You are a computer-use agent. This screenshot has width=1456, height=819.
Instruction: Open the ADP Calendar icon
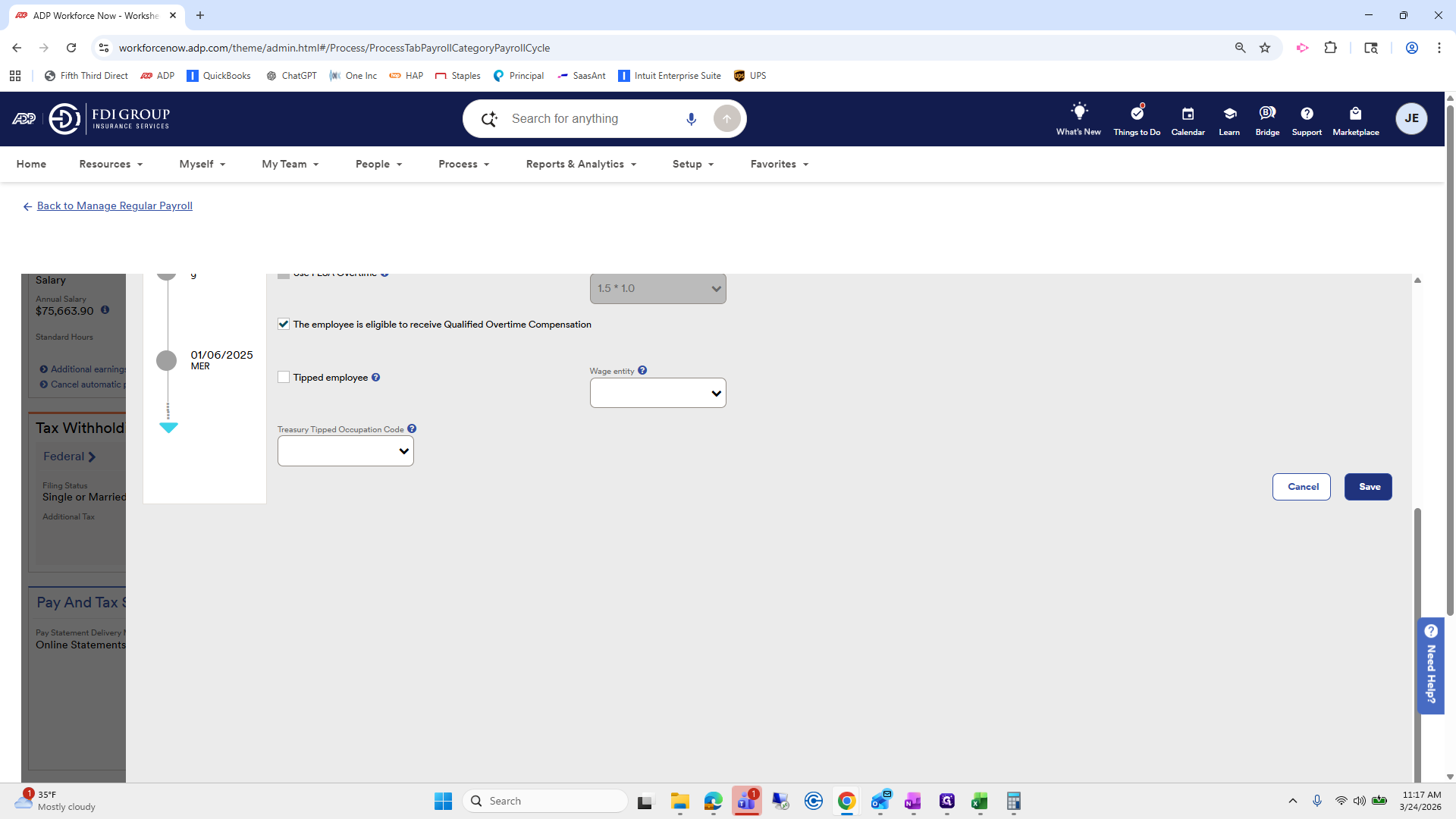point(1188,114)
